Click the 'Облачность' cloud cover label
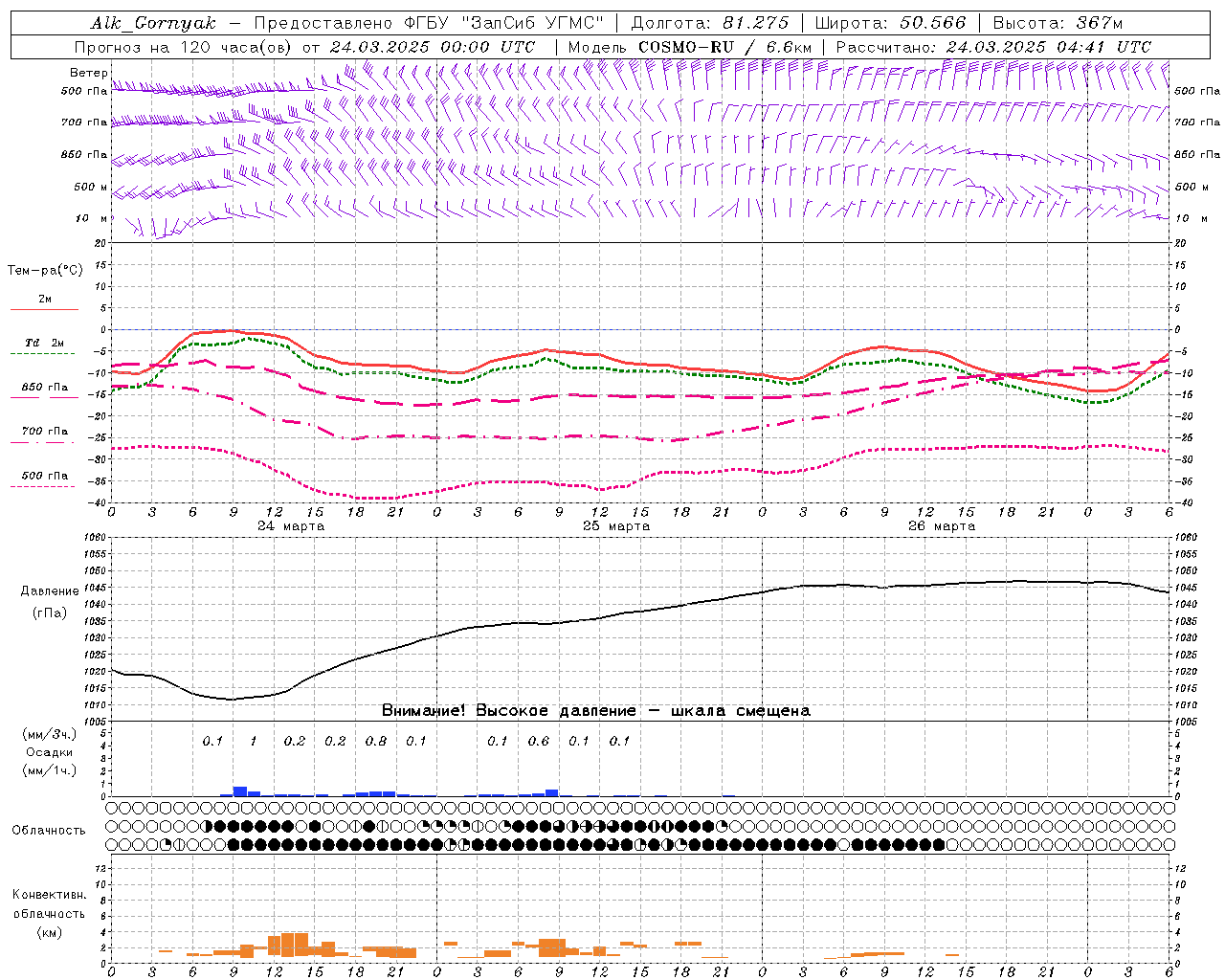Screen dimensions: 1225x980 point(49,831)
